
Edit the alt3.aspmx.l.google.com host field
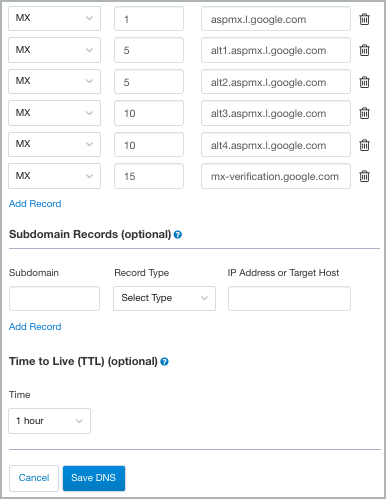[276, 113]
